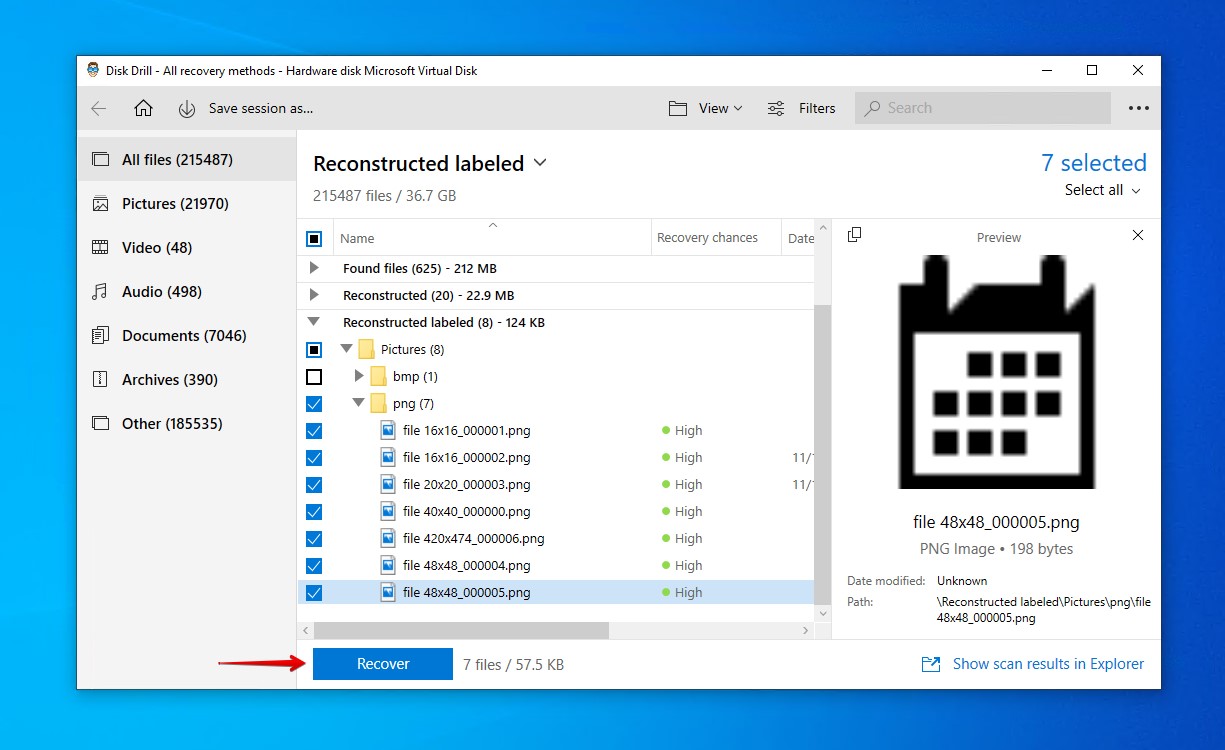Screen dimensions: 1225x750
Task: Click the Disk Drill app icon in title bar
Action: [x=93, y=70]
